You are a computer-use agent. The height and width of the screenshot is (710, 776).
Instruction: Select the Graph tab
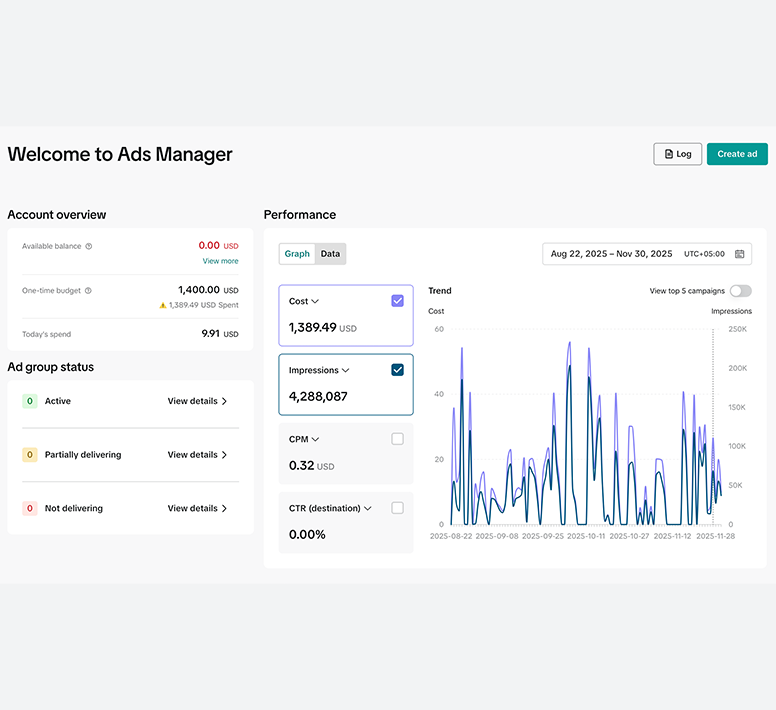tap(297, 254)
